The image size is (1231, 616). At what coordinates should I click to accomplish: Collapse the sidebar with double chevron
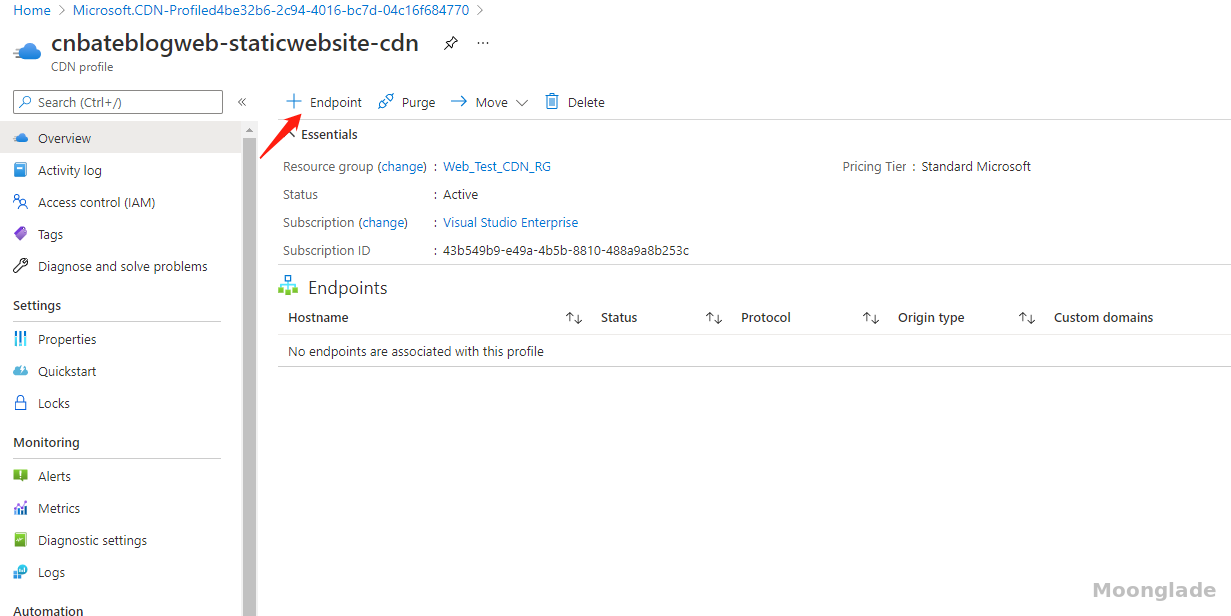point(242,102)
